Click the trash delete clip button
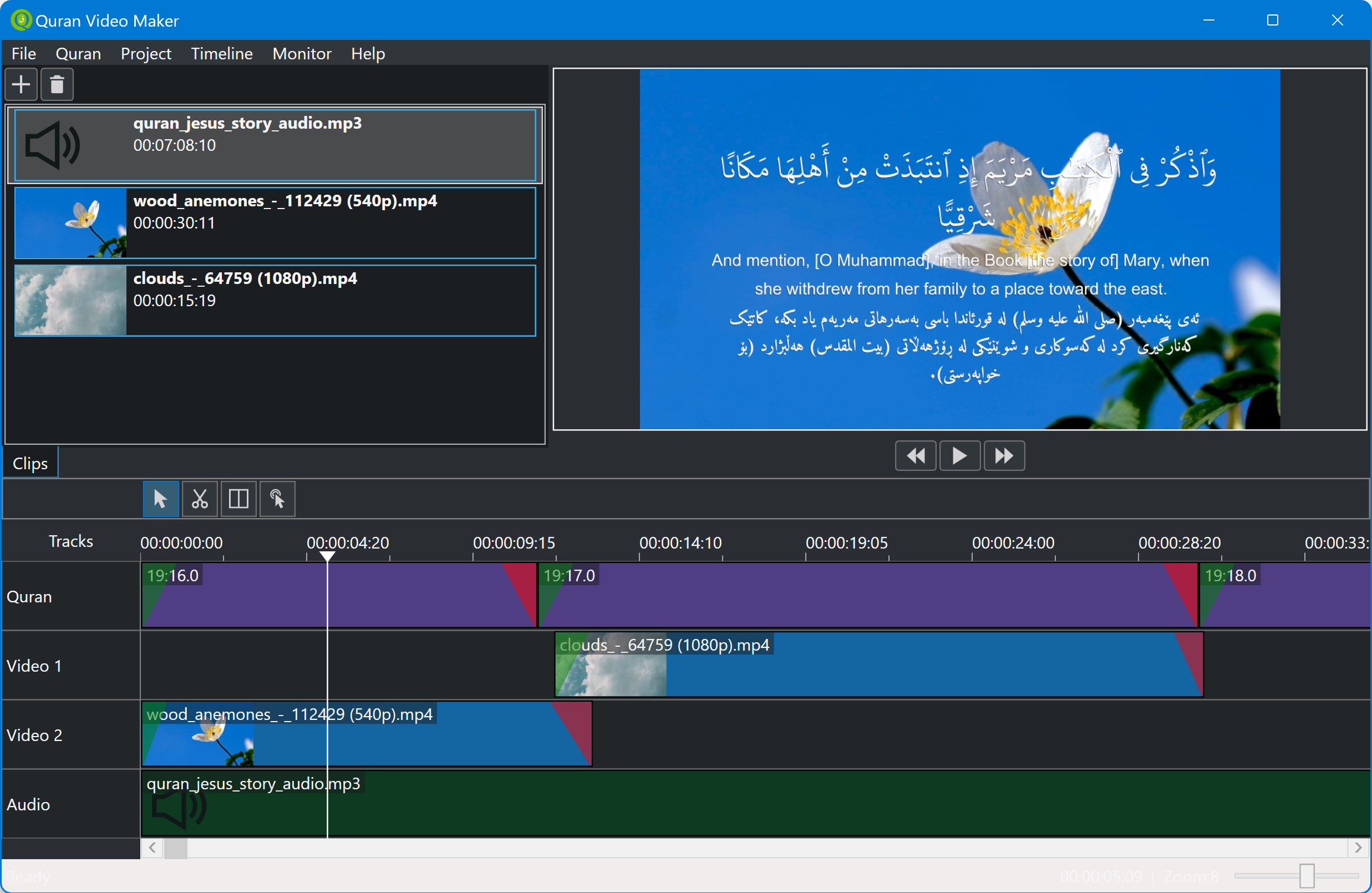This screenshot has height=893, width=1372. coord(57,85)
